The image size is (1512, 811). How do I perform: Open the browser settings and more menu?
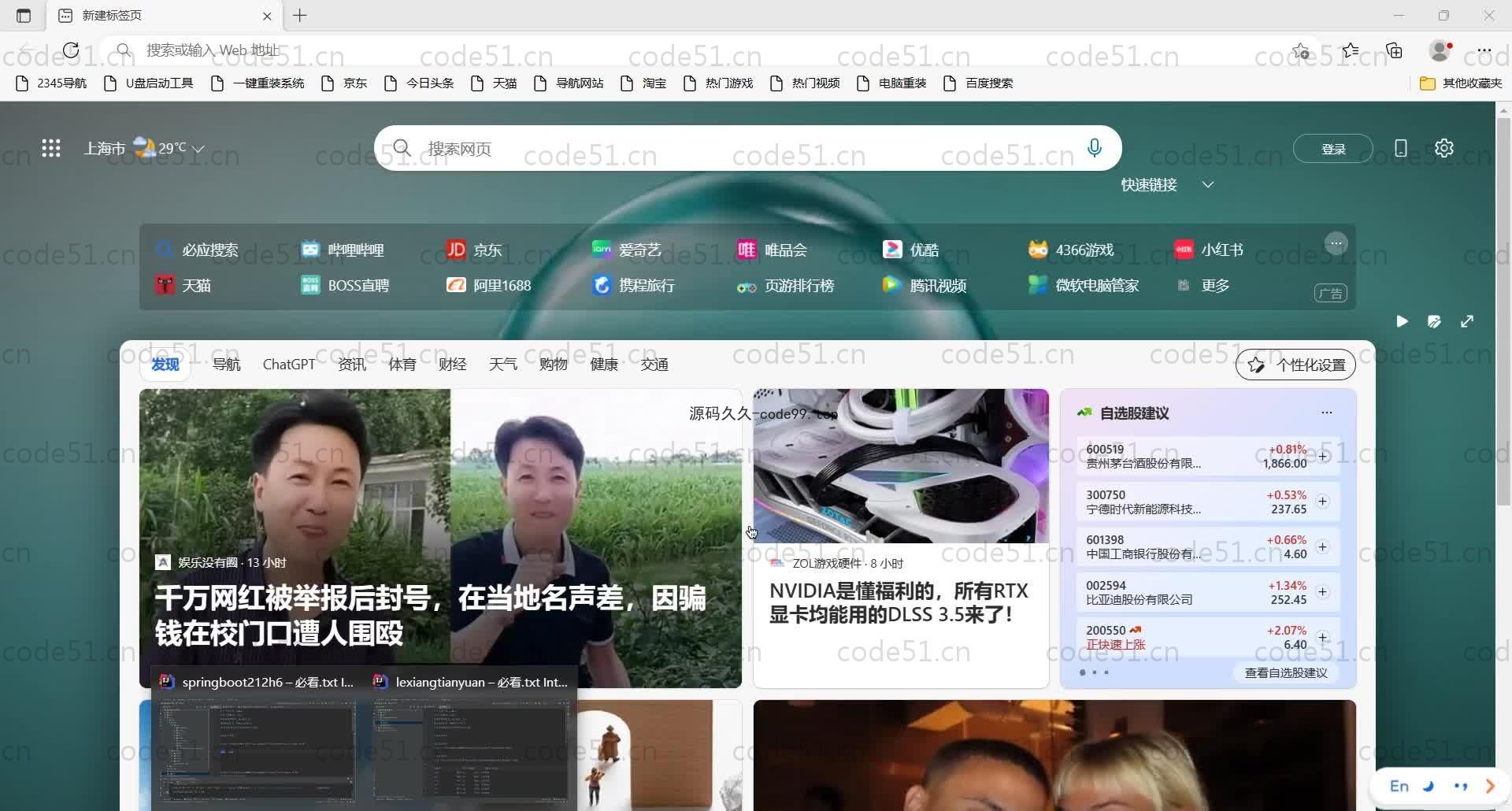(x=1484, y=51)
